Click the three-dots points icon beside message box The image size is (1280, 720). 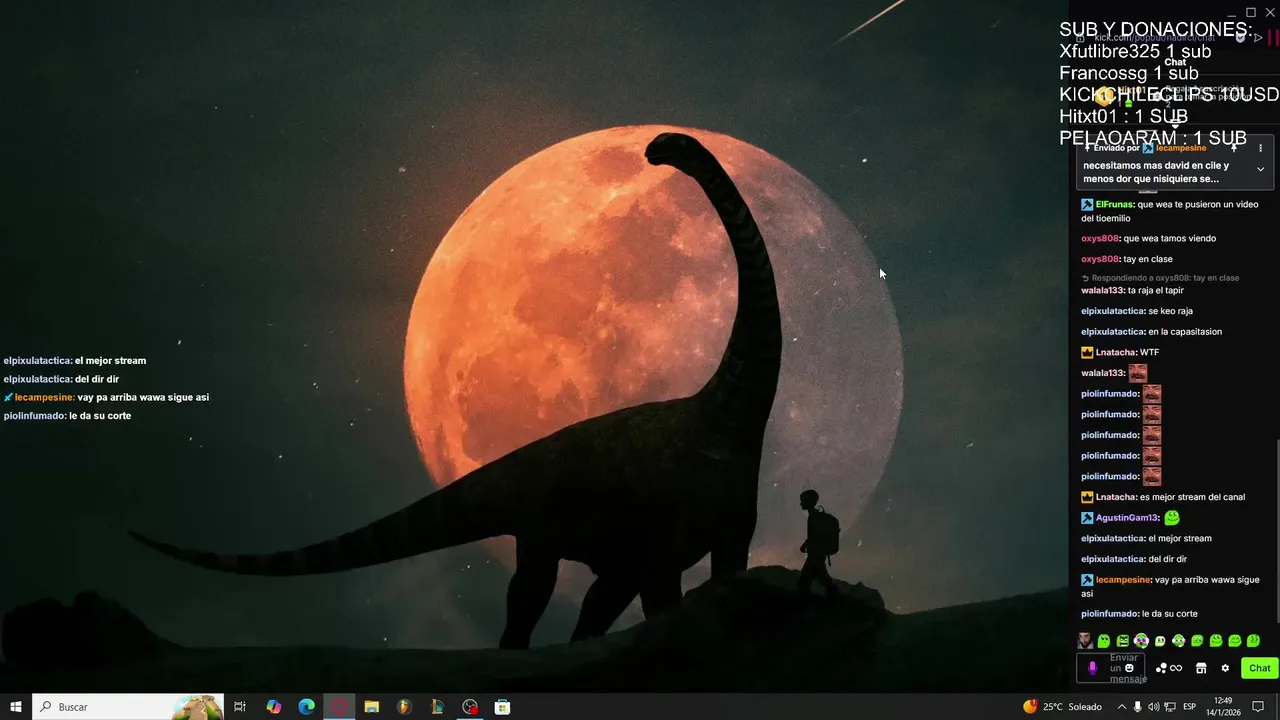(1161, 668)
